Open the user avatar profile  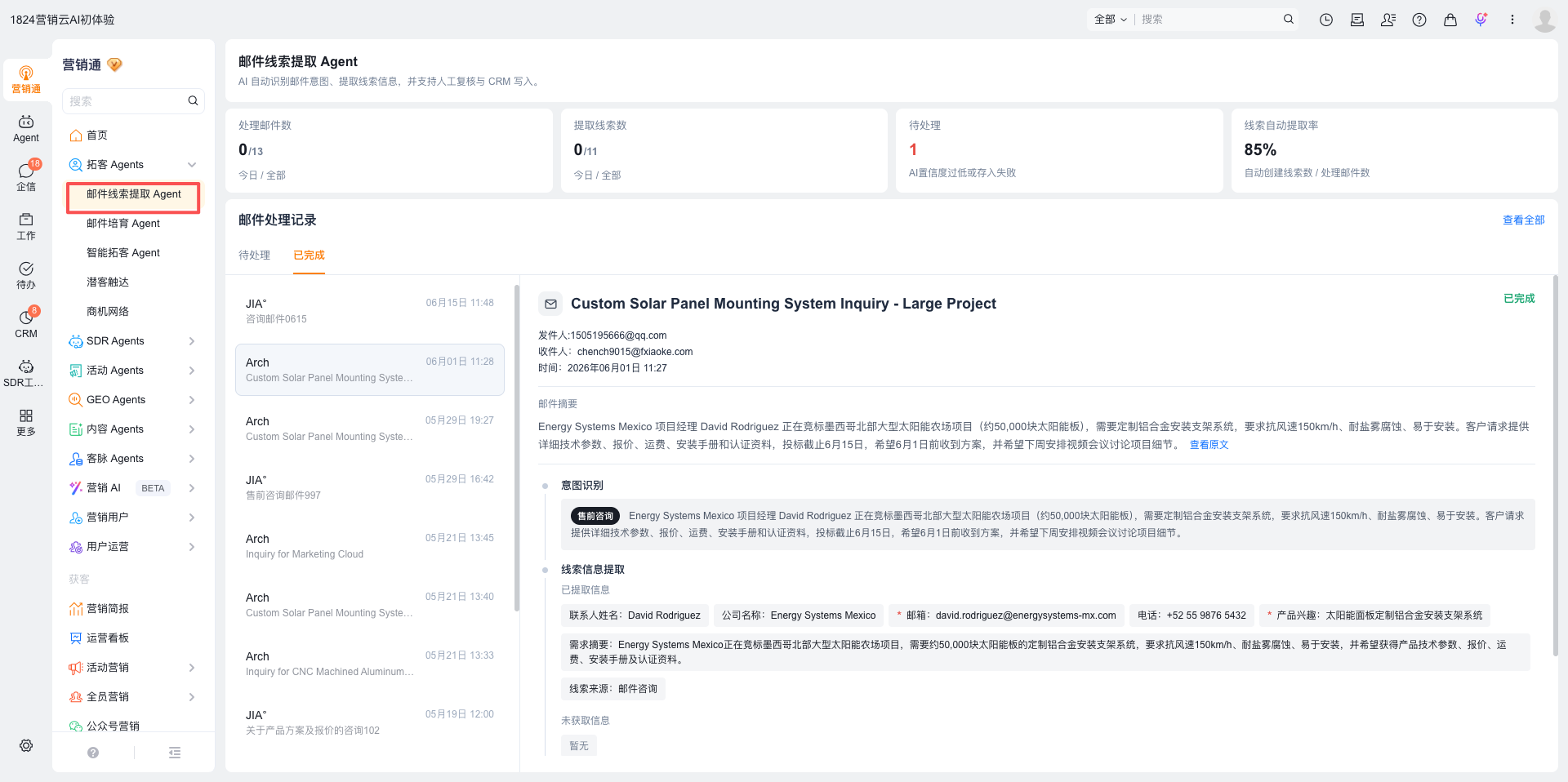click(1545, 20)
